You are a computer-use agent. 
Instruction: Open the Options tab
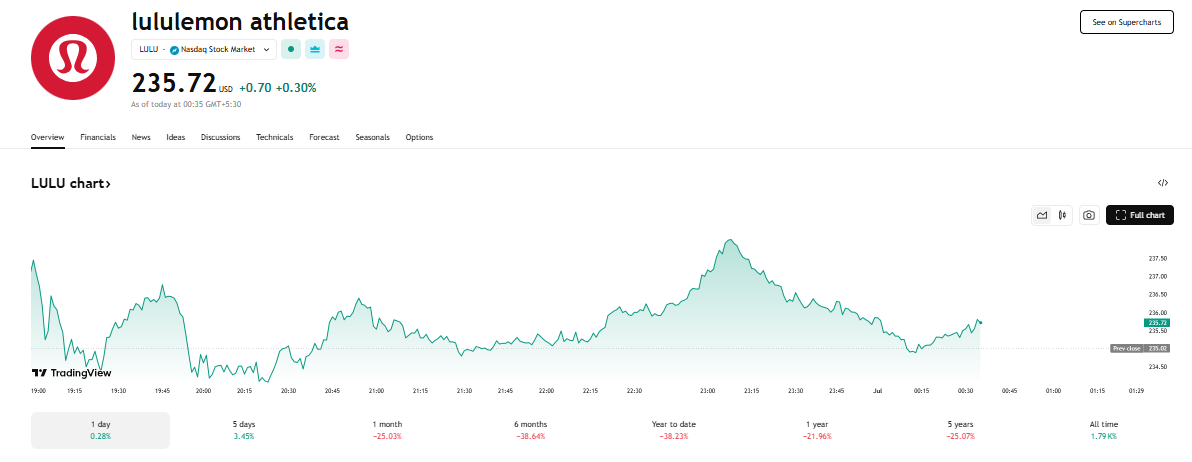pos(419,138)
